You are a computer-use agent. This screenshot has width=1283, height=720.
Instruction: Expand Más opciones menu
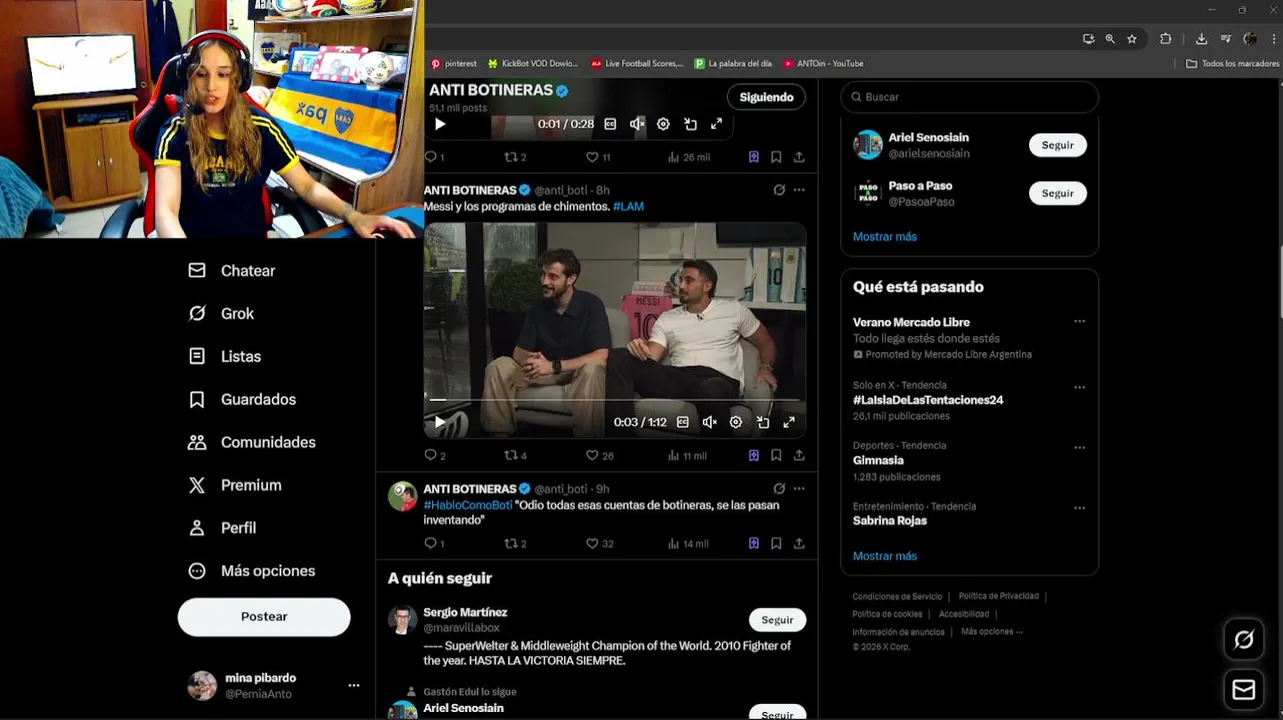click(252, 571)
